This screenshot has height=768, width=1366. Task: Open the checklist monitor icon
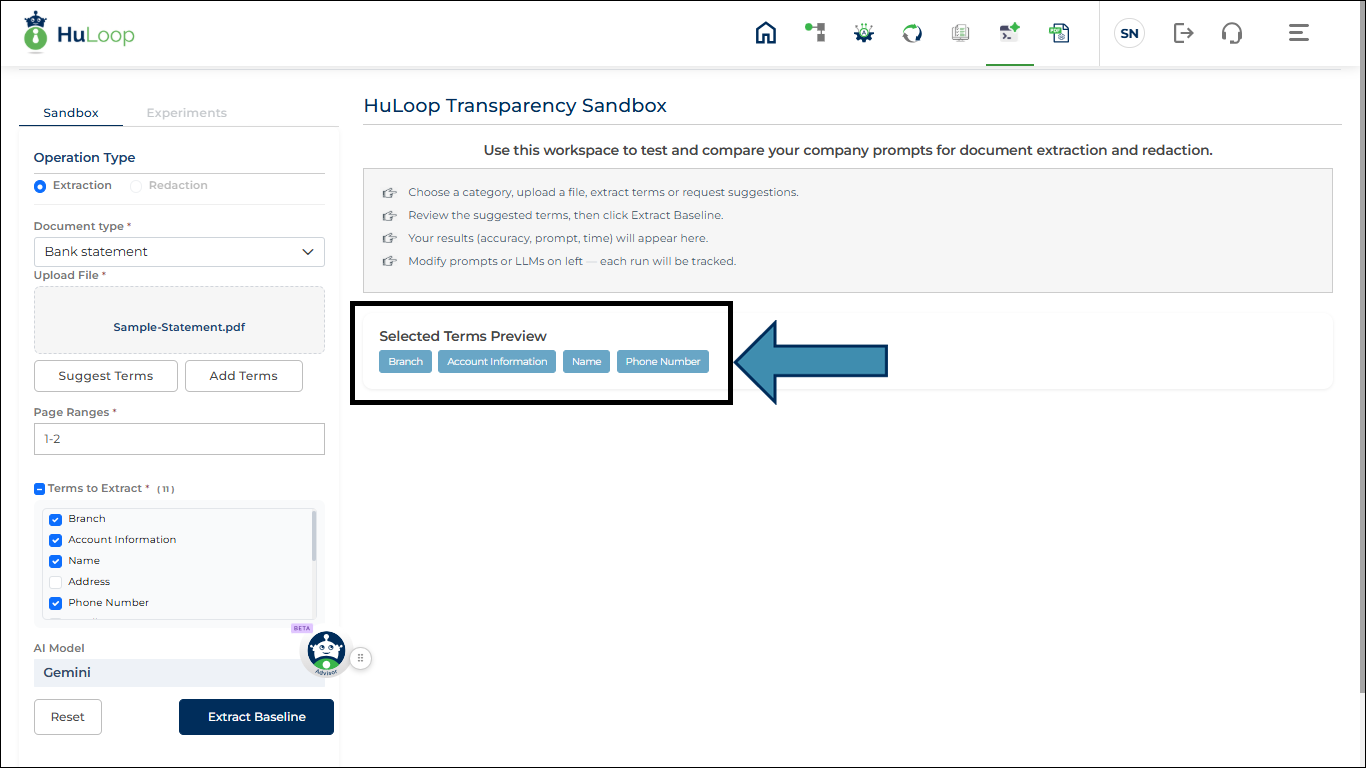[961, 33]
